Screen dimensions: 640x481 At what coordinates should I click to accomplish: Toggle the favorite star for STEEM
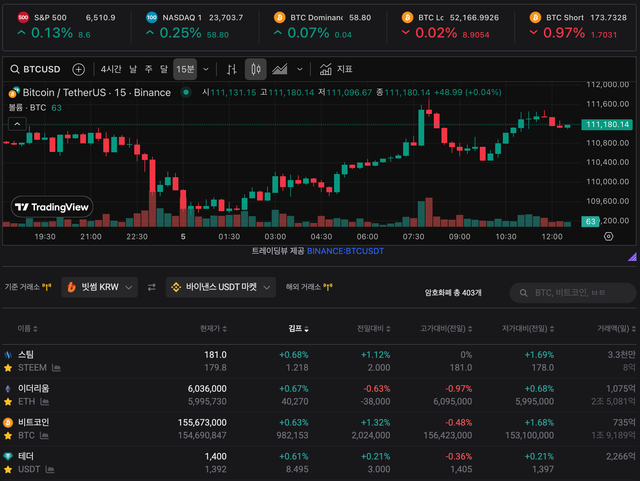click(x=7, y=368)
